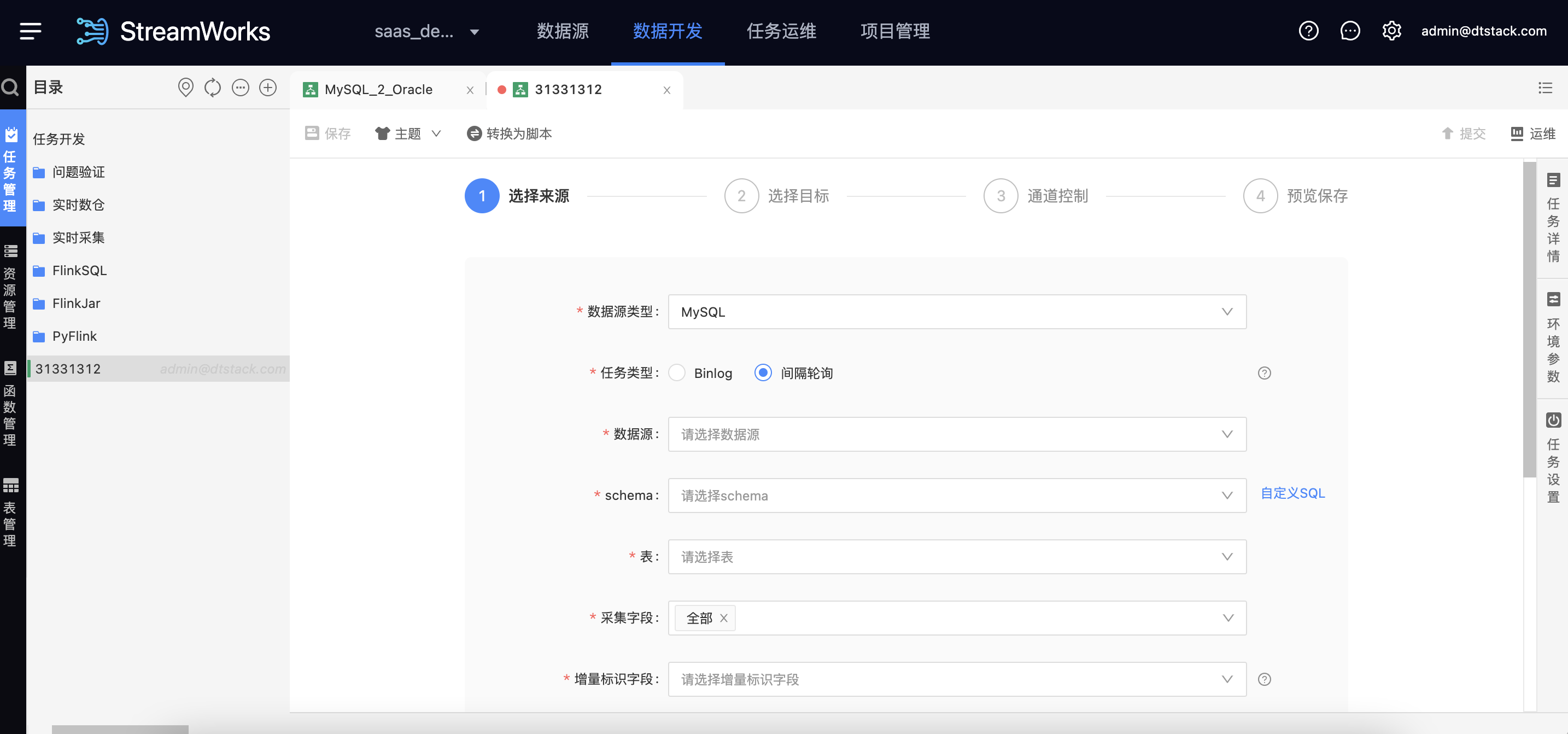Image resolution: width=1568 pixels, height=734 pixels.
Task: Open the settings gear icon
Action: coord(1391,31)
